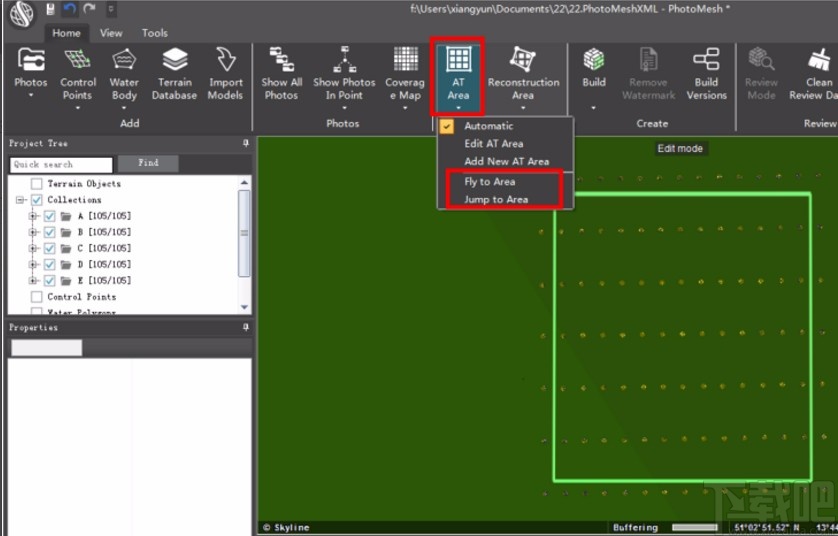The height and width of the screenshot is (536, 838).
Task: Click folder icon of collection B
Action: [x=66, y=232]
